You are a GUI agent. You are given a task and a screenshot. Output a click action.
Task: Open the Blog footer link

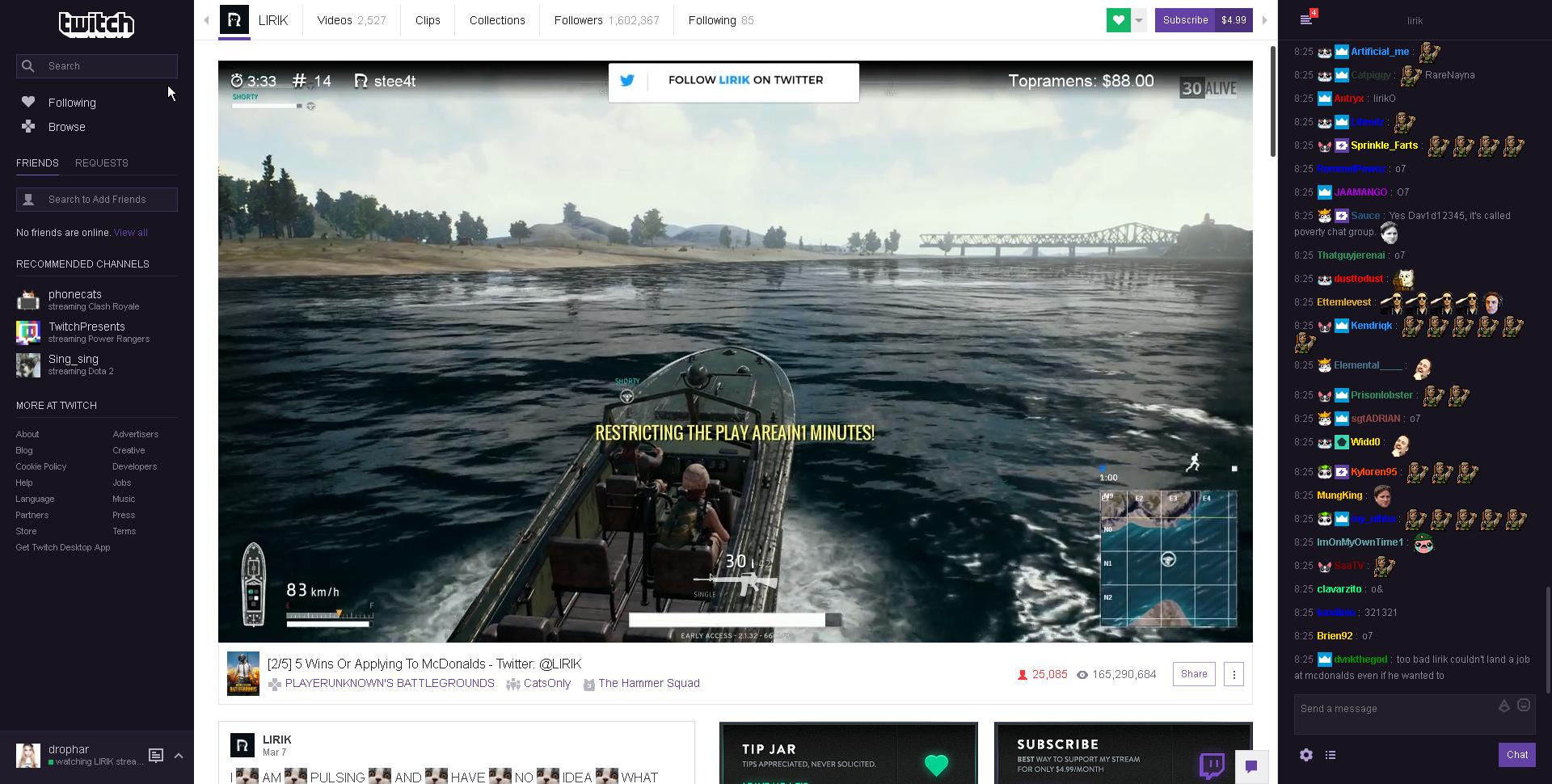pyautogui.click(x=24, y=450)
